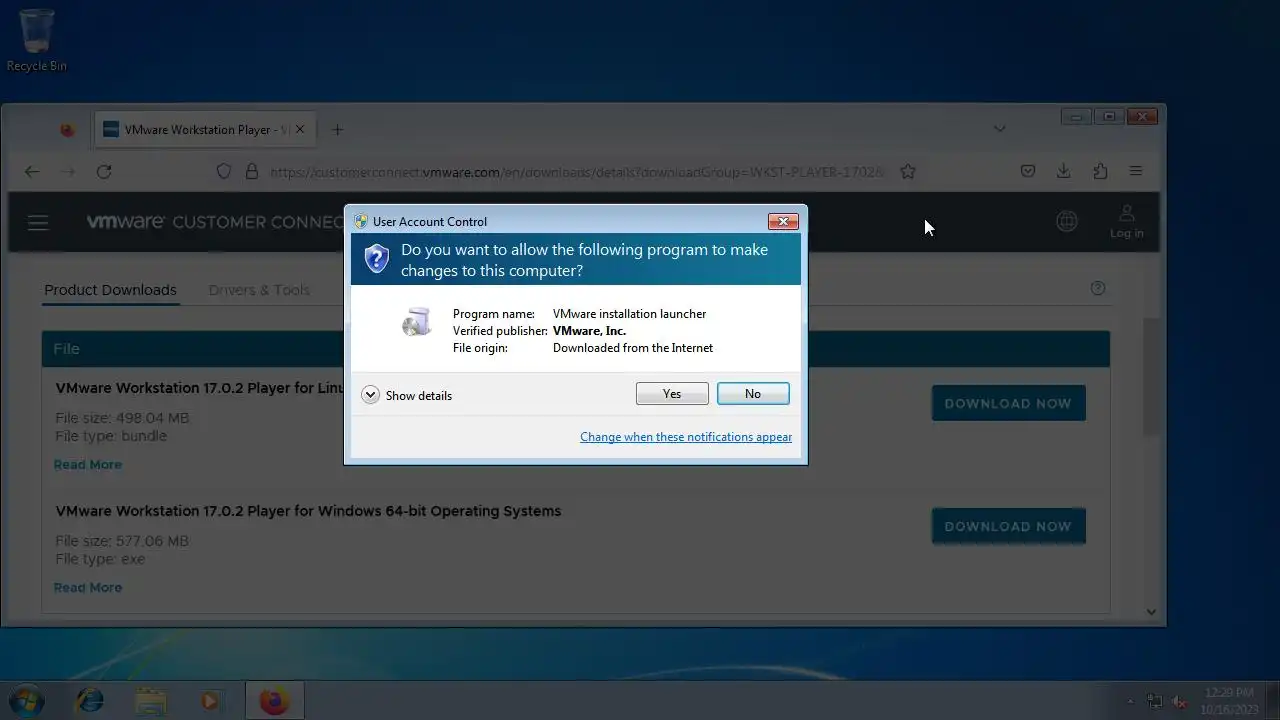Bookmark this page with star icon

pos(908,172)
